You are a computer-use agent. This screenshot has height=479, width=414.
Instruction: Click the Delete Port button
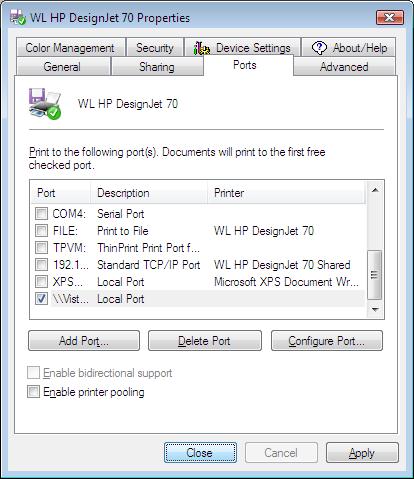(205, 341)
